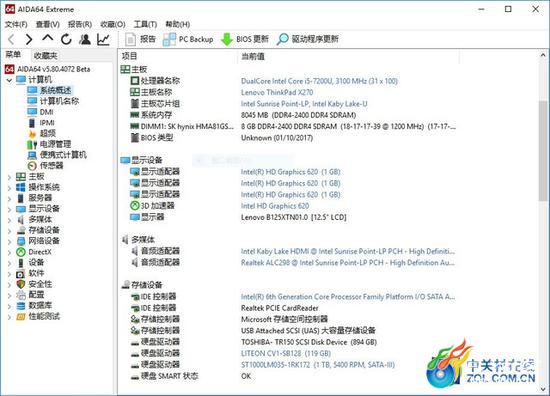Screen dimensions: 550x396
Task: Expand the 多媒体 tree node
Action: [9, 221]
